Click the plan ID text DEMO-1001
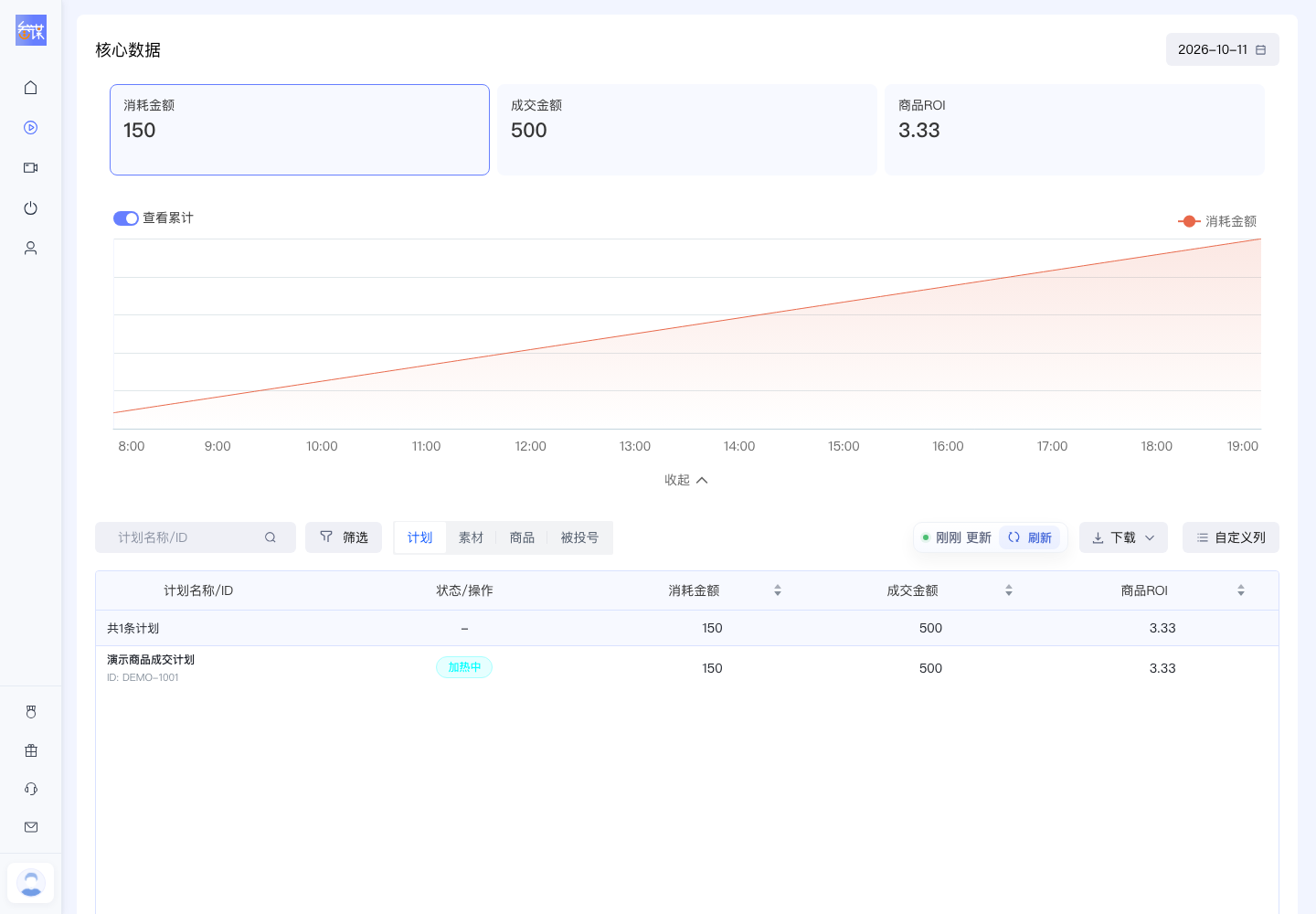The image size is (1316, 914). (143, 677)
